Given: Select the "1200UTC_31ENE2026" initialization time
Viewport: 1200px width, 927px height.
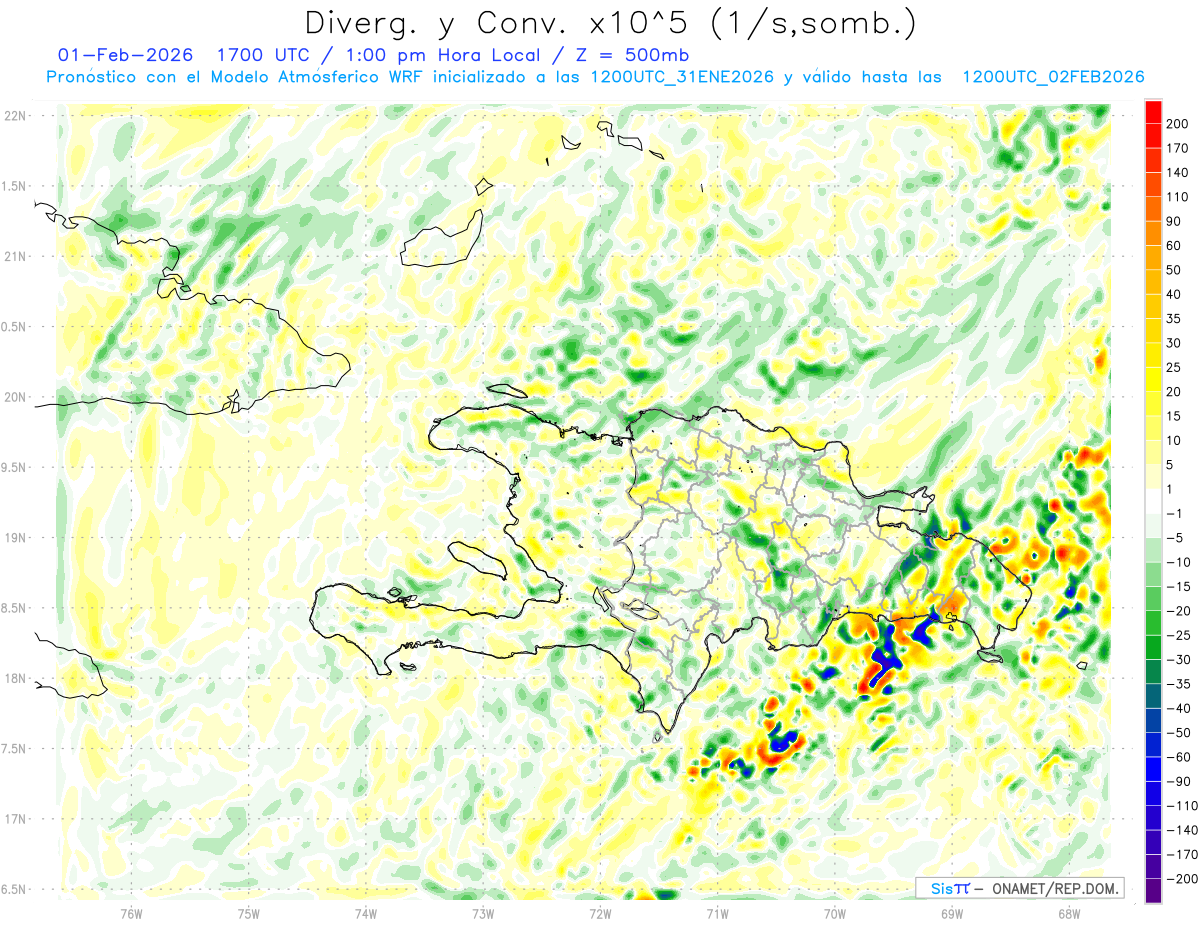Looking at the screenshot, I should [683, 77].
